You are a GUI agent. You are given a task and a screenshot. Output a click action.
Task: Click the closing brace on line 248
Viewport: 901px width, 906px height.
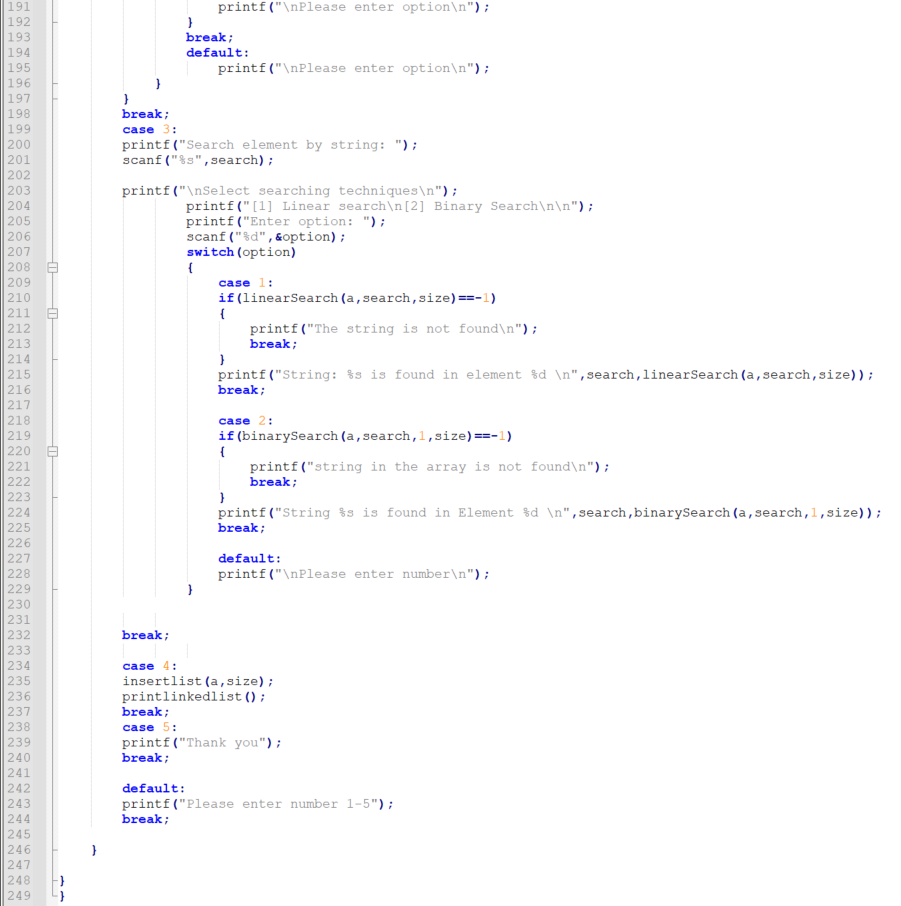coord(60,880)
